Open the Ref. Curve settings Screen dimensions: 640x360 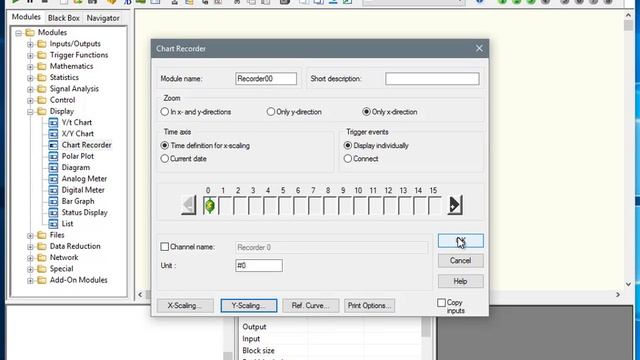311,306
